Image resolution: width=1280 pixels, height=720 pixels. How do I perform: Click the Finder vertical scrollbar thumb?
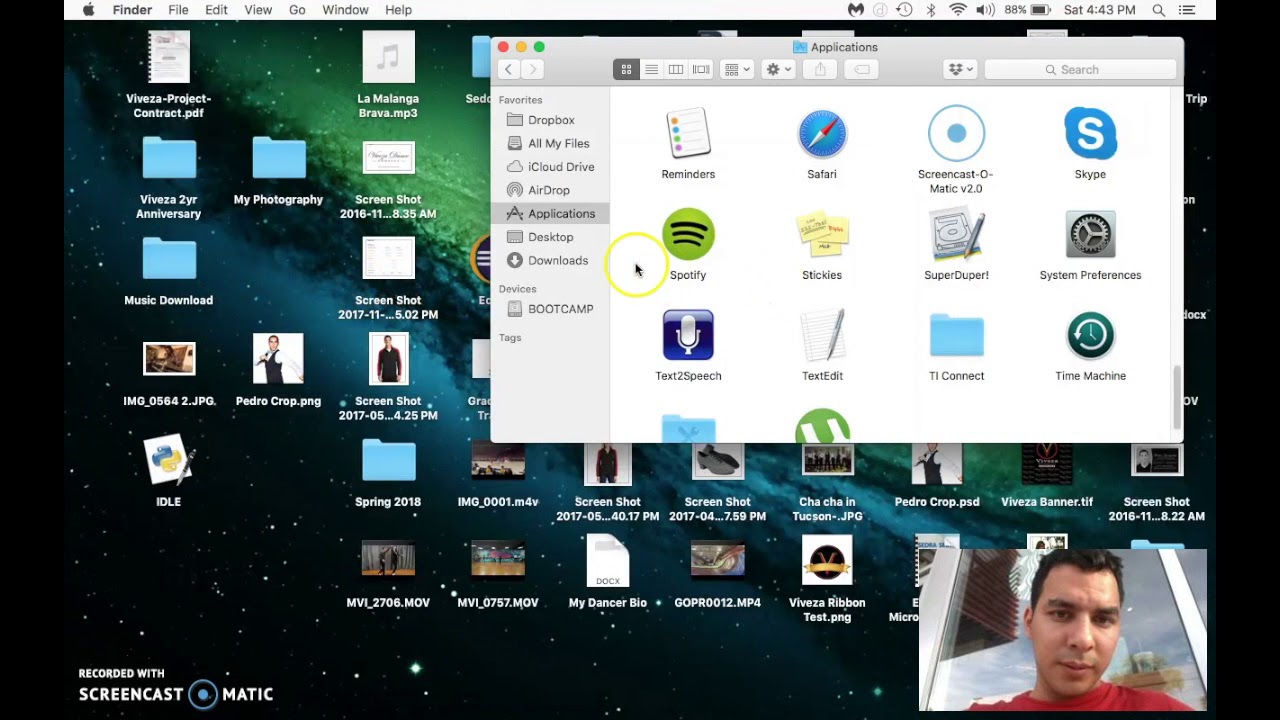1177,396
